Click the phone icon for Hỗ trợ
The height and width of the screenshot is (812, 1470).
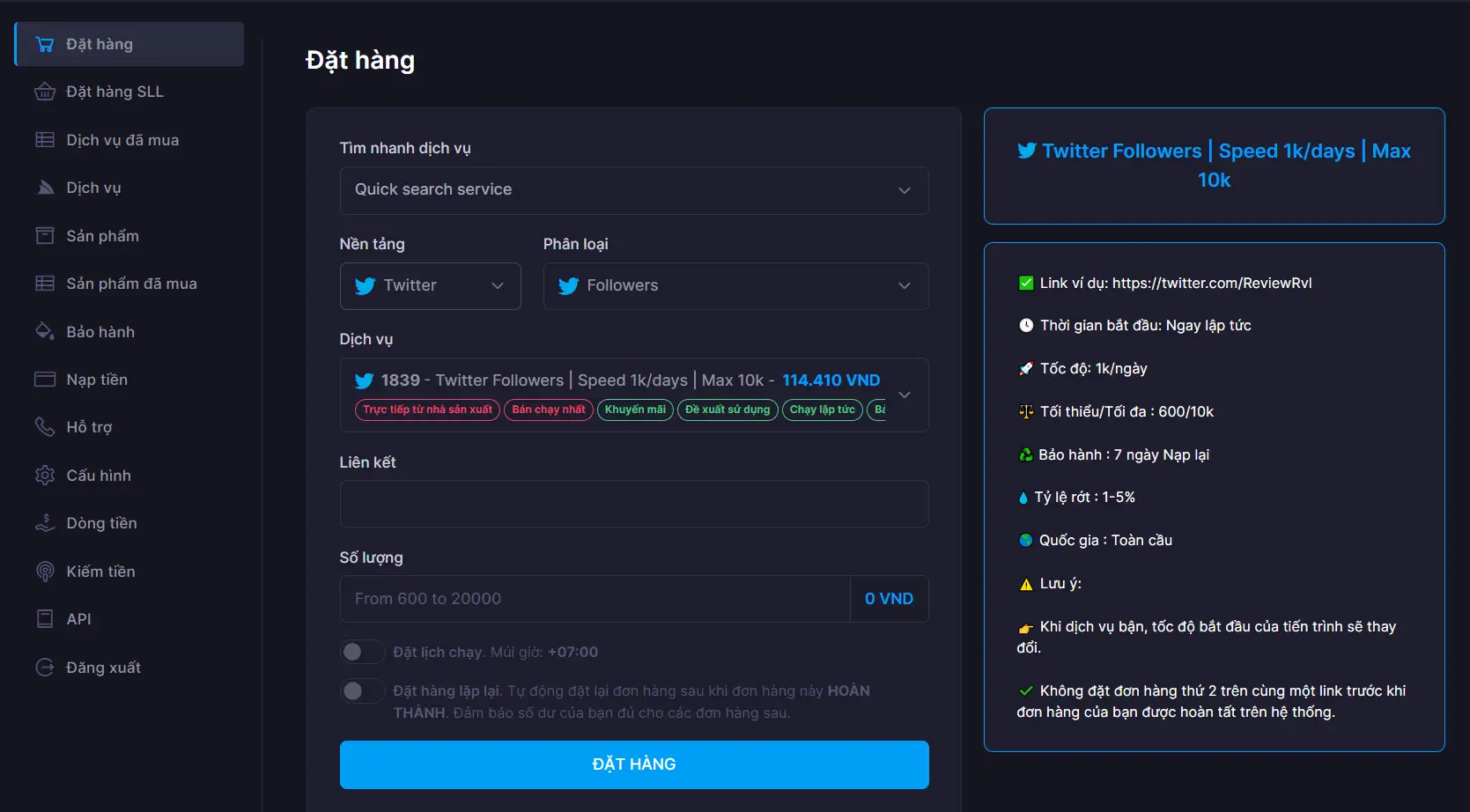coord(44,427)
